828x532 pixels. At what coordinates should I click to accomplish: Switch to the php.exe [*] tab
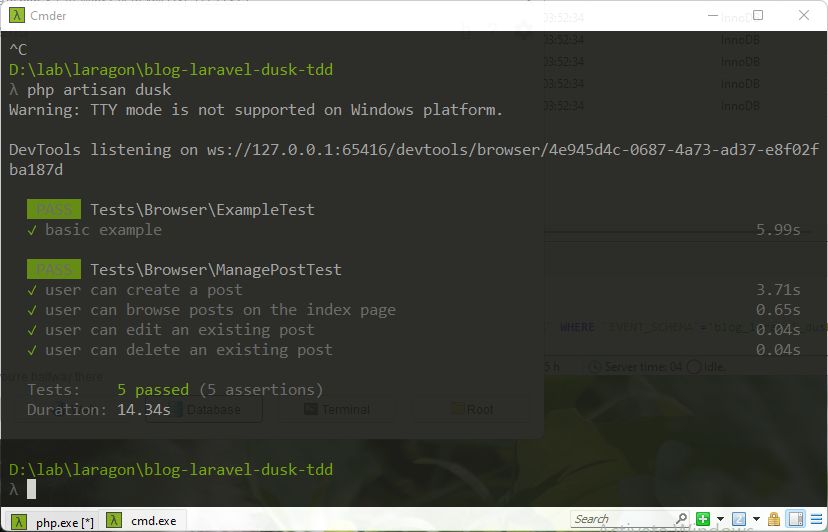[52, 521]
